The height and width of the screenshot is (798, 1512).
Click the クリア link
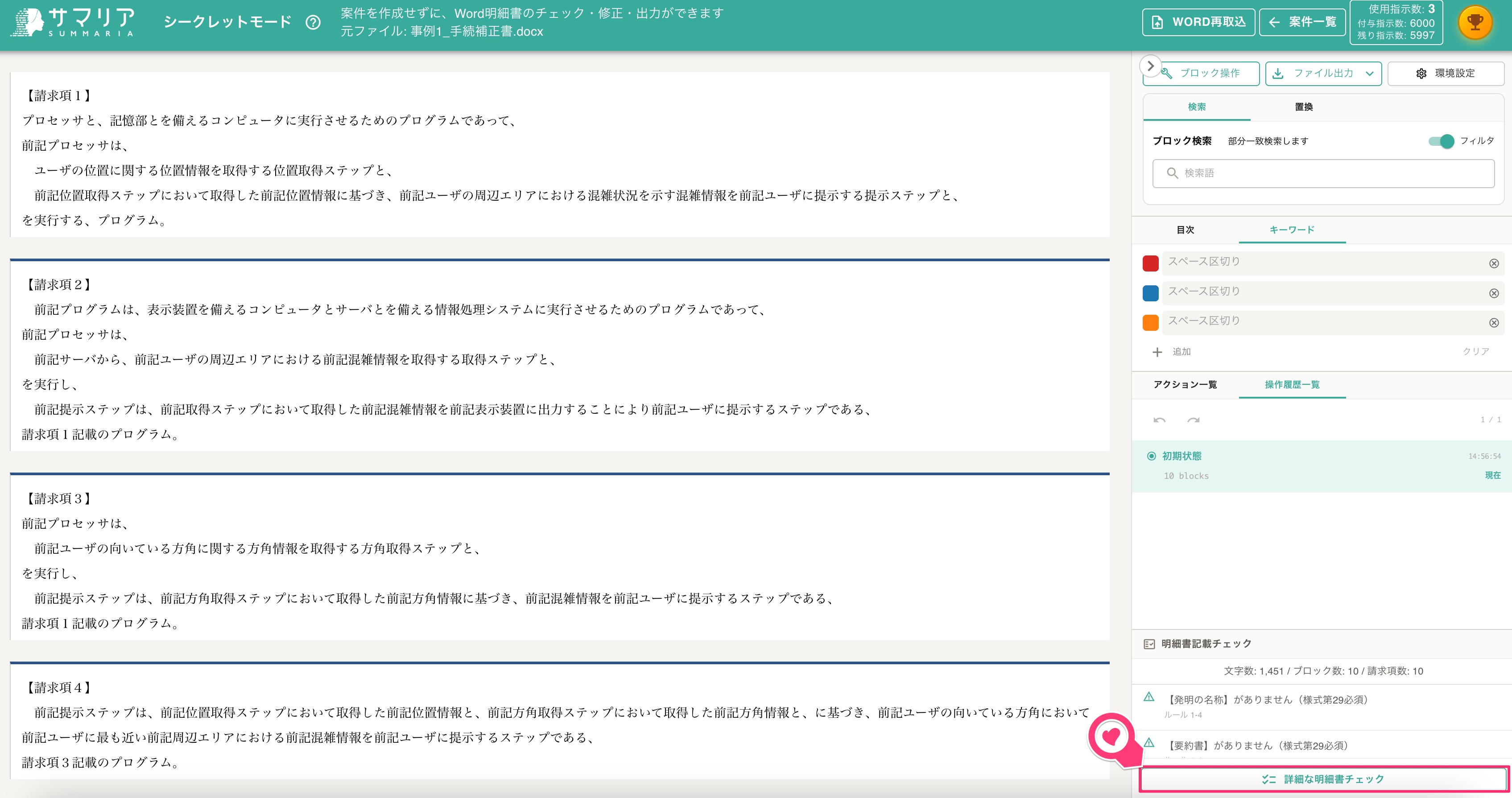point(1475,351)
